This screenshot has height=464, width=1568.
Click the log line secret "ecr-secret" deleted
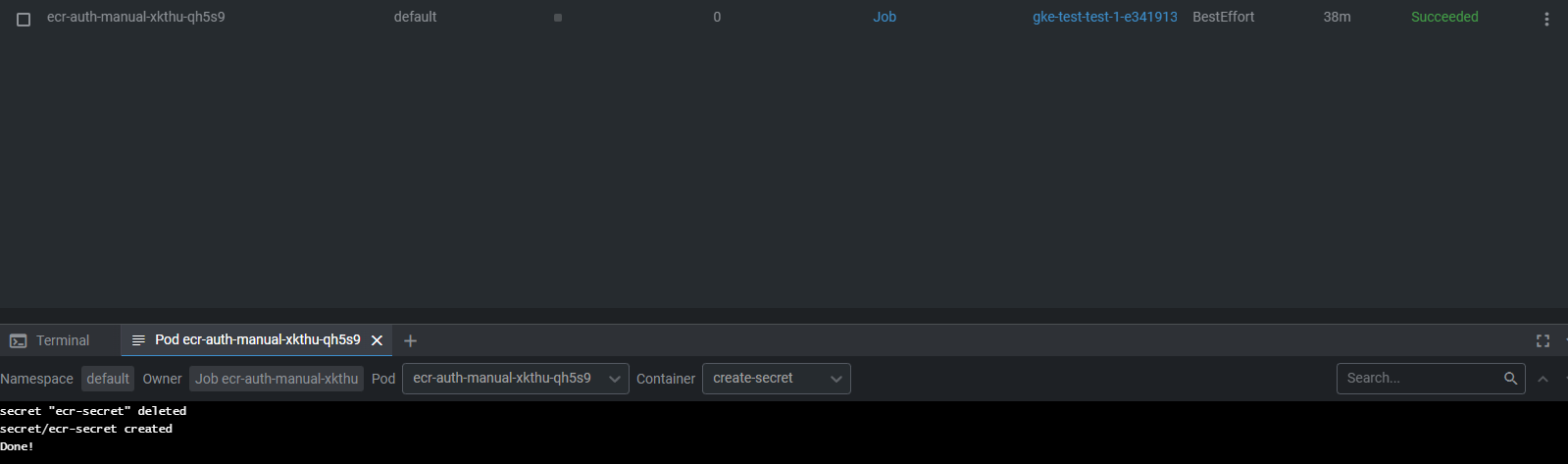93,411
